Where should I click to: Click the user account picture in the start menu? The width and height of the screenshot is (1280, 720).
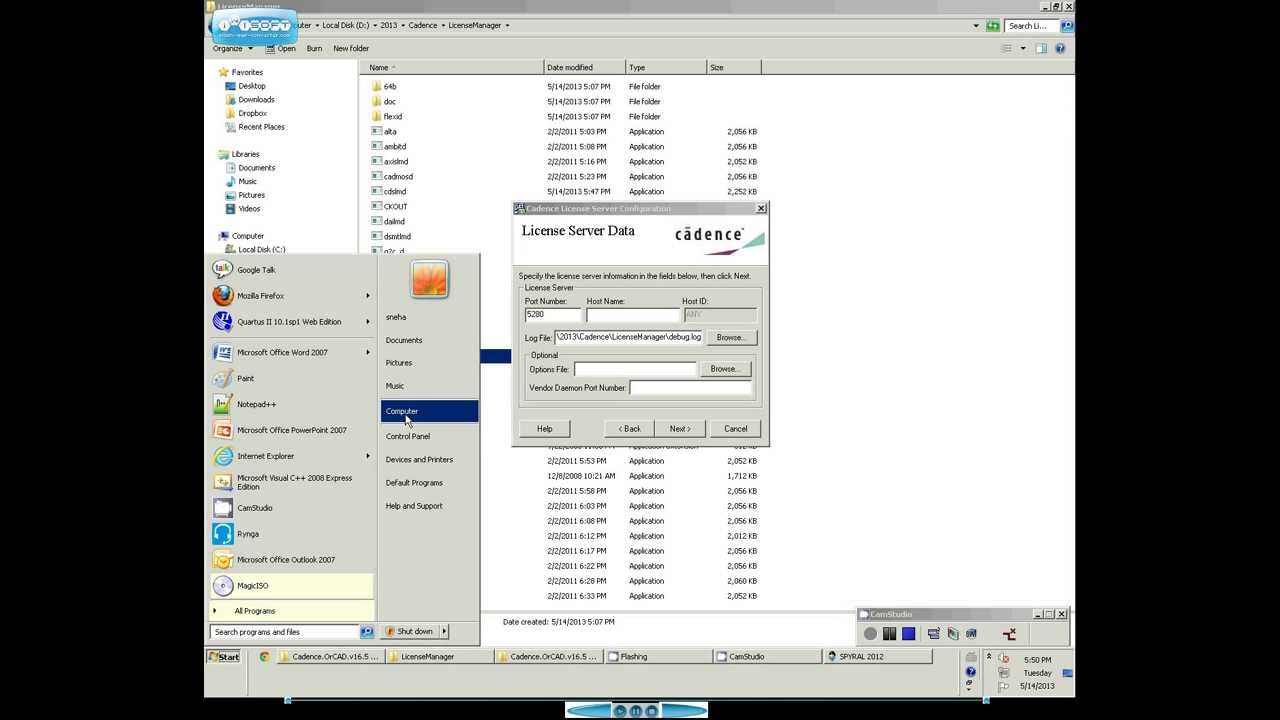point(429,280)
